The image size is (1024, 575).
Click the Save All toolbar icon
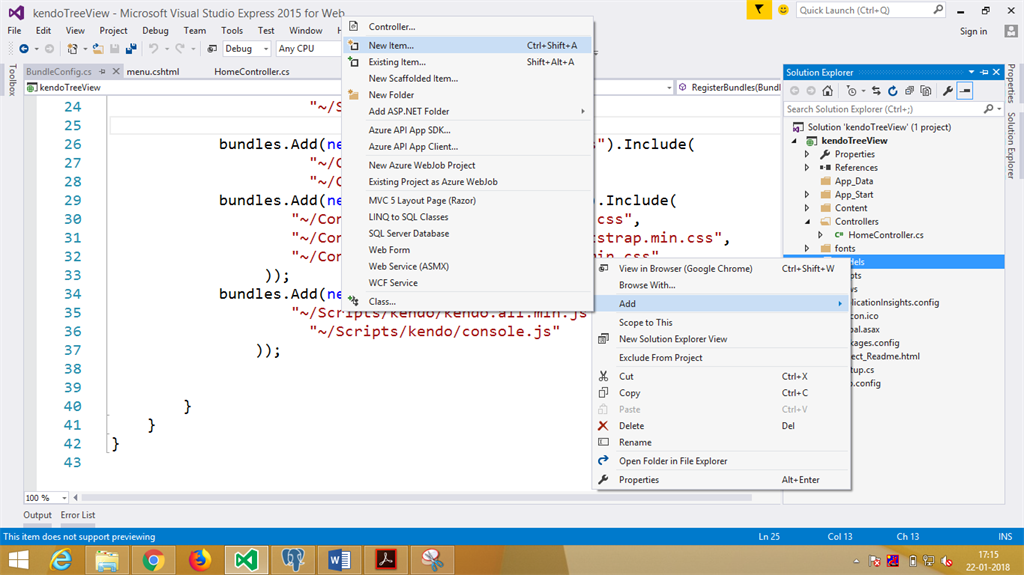(x=131, y=48)
